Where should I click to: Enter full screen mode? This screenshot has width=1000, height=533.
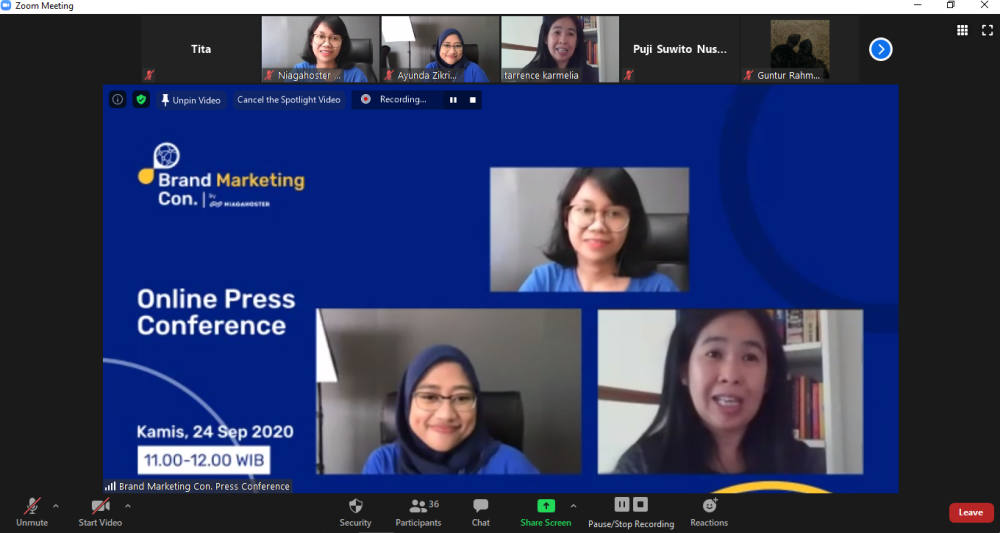point(987,30)
